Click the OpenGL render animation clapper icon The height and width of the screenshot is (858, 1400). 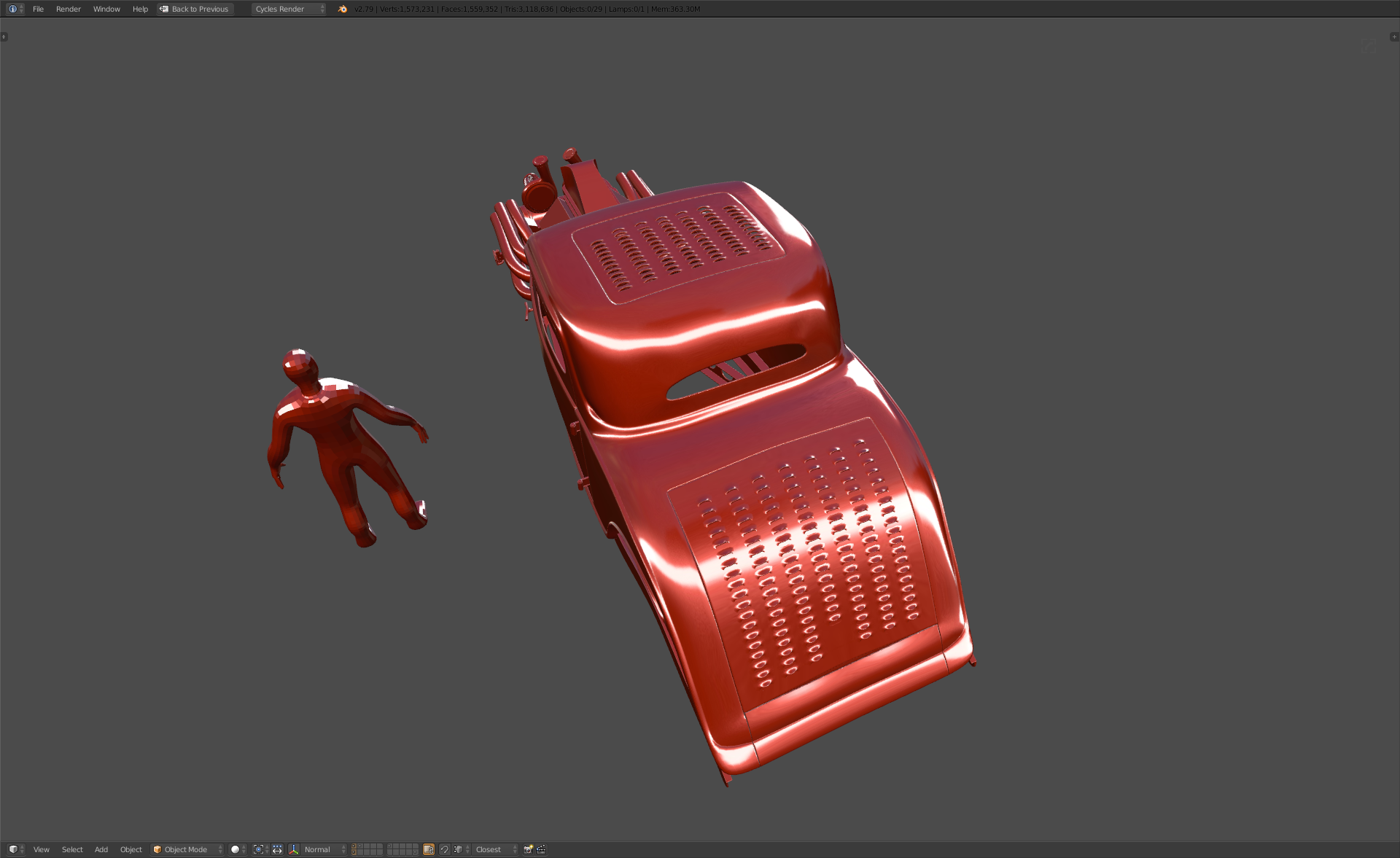point(541,849)
